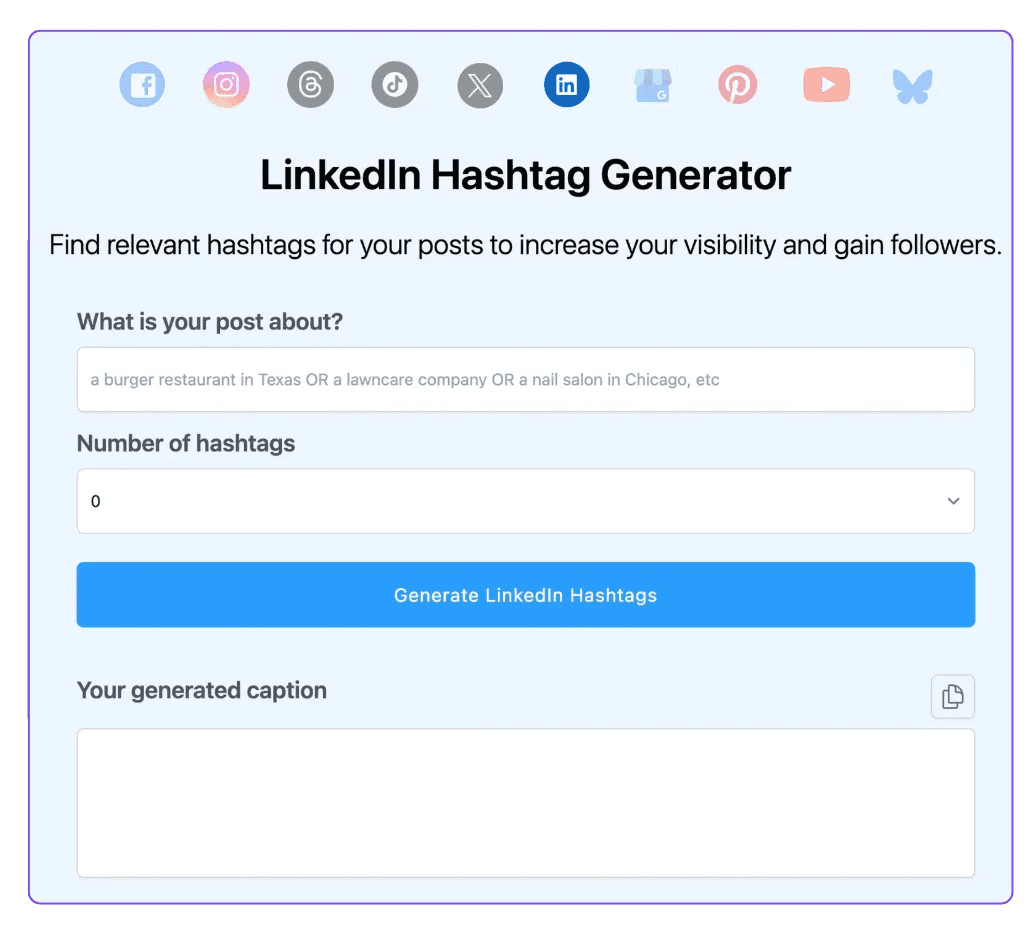Click the X (Twitter) platform icon

click(480, 85)
